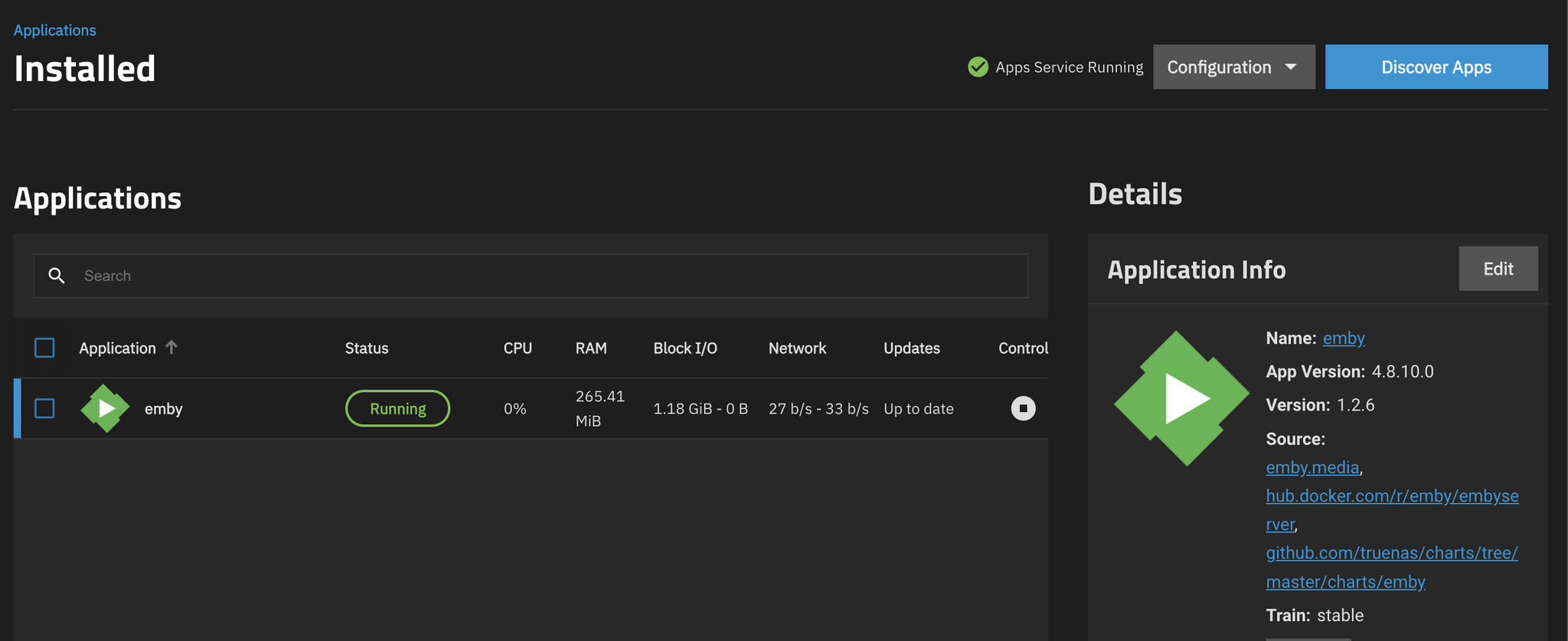Click the Details heading
Screen dimensions: 1568x641
[x=1135, y=194]
